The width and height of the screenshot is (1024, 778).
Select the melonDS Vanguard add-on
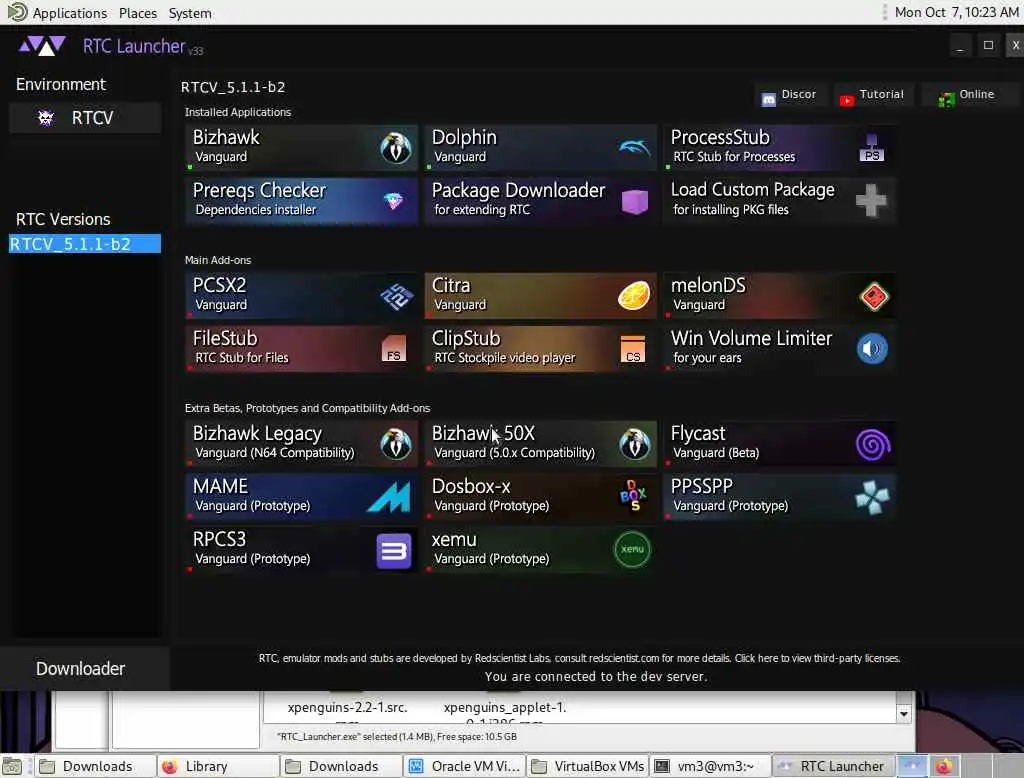click(x=779, y=296)
